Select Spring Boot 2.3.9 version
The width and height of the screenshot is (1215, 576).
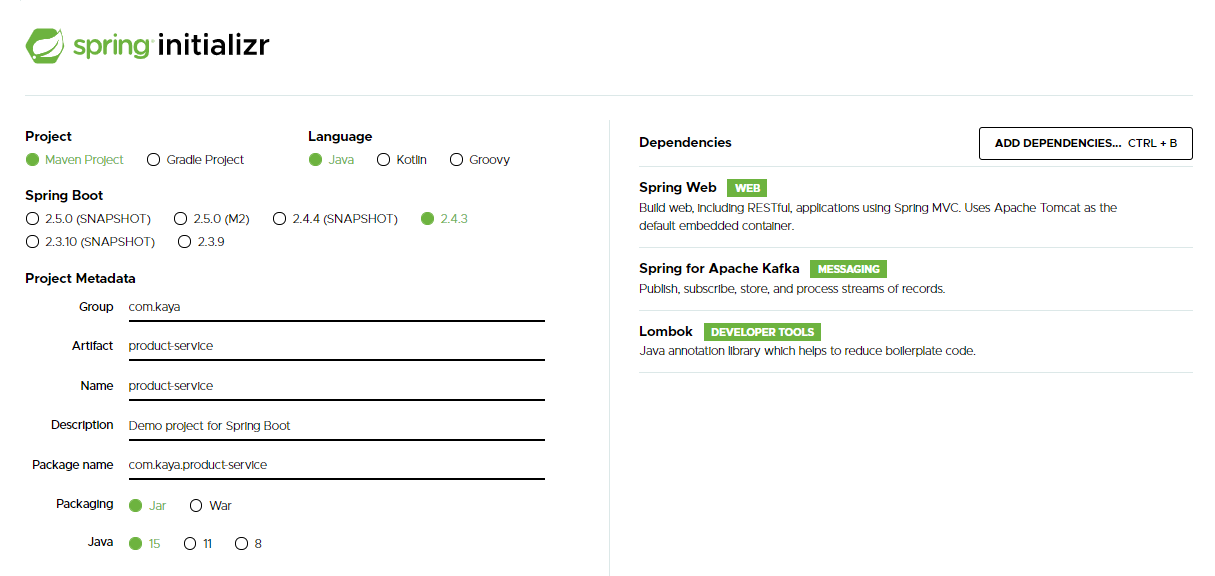pyautogui.click(x=201, y=242)
